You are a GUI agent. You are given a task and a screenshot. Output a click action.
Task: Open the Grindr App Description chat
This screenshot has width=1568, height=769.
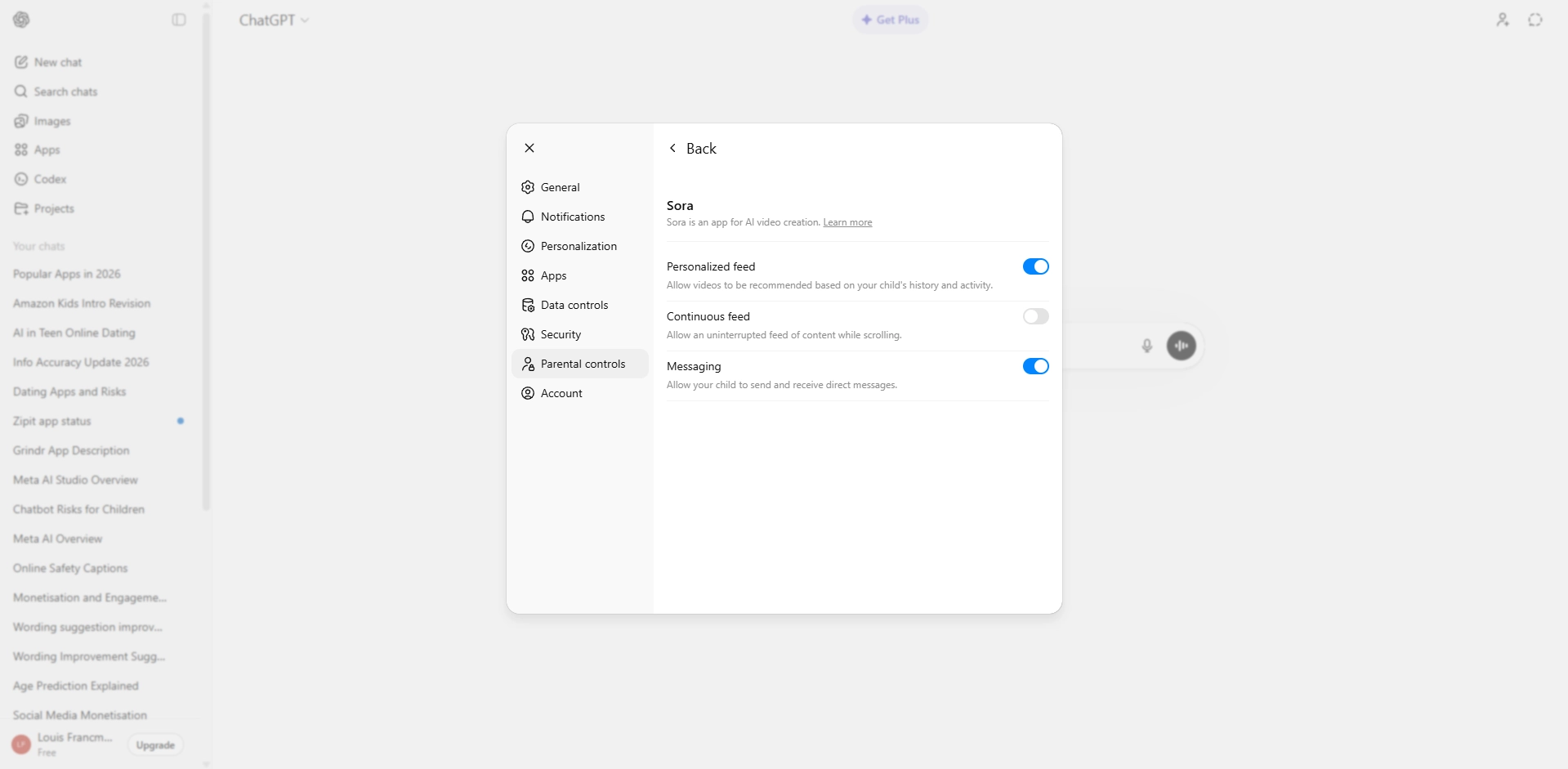[71, 450]
